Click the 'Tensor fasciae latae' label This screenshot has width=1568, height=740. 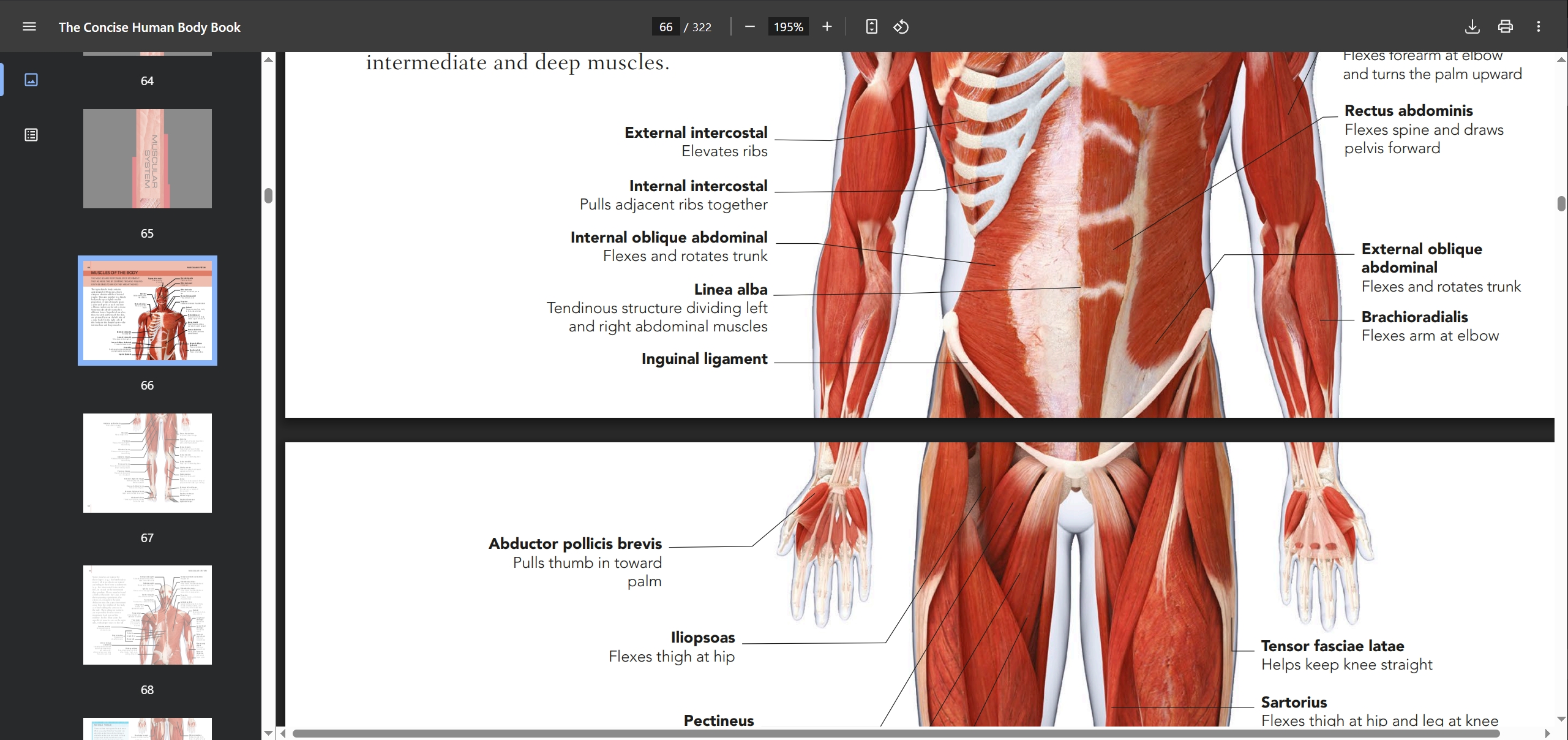[x=1332, y=646]
